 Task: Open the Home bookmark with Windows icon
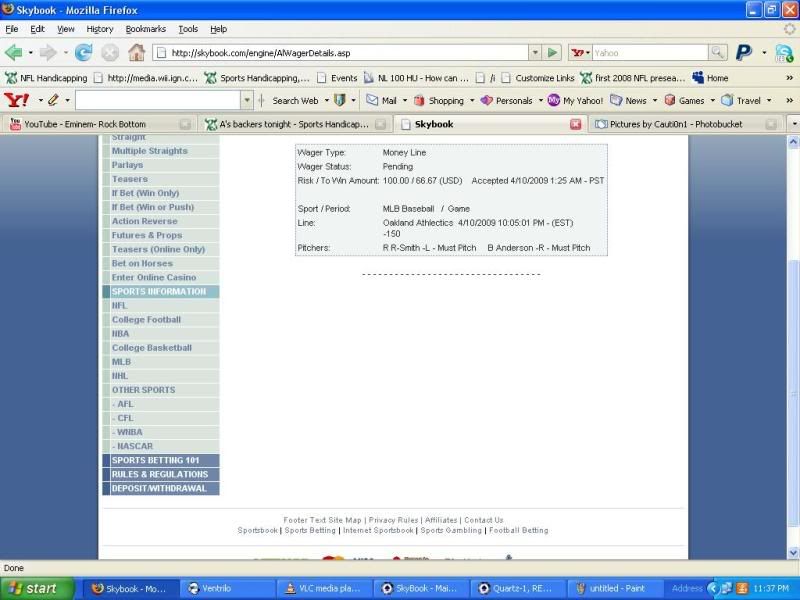710,78
